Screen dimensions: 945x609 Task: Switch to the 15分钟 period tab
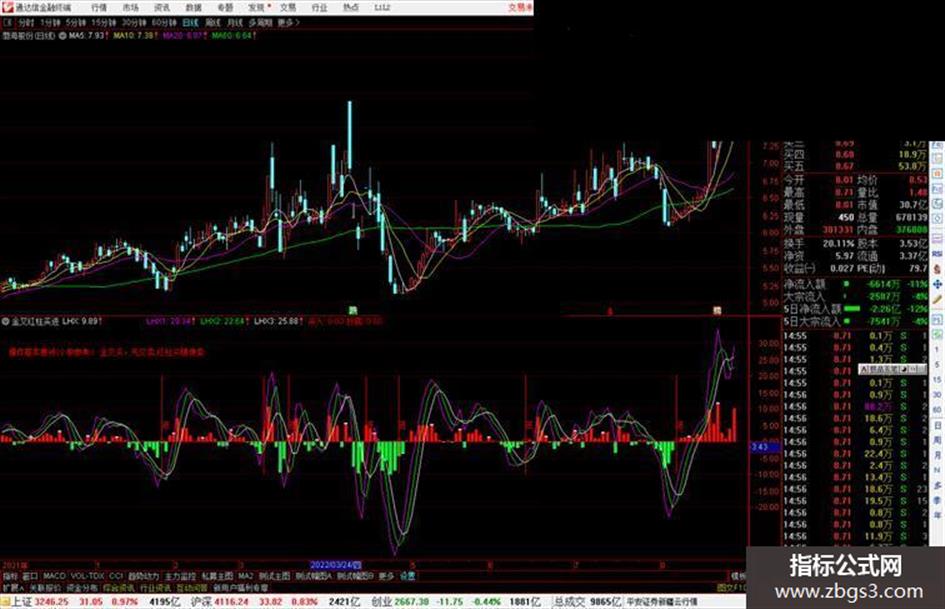coord(104,23)
